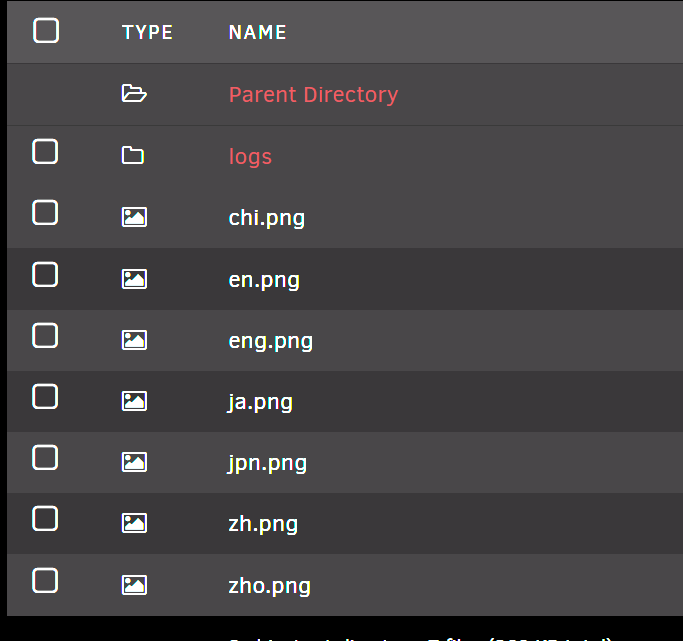The image size is (683, 641).
Task: Open the logs folder link
Action: 250,157
